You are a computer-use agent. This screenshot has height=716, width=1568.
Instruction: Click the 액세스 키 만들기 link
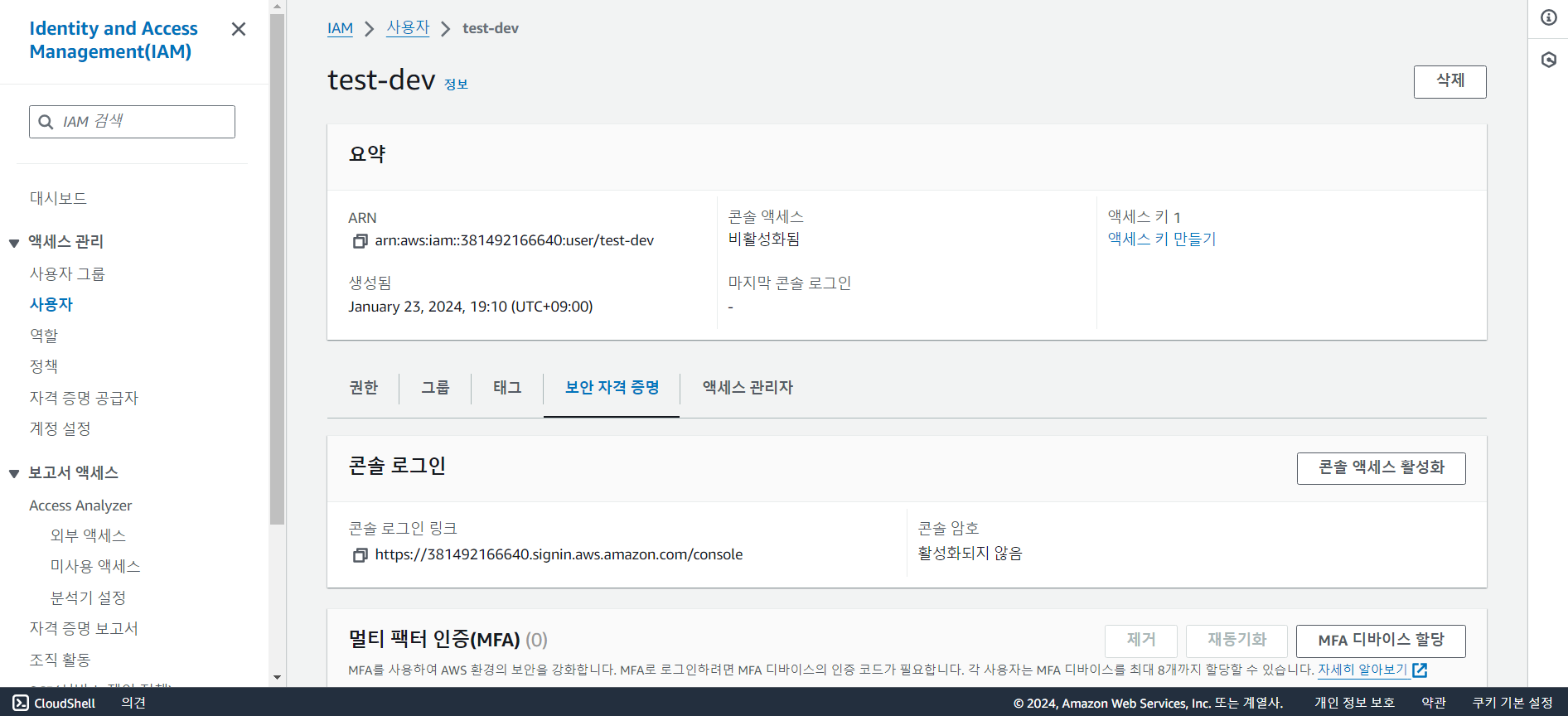(1162, 239)
